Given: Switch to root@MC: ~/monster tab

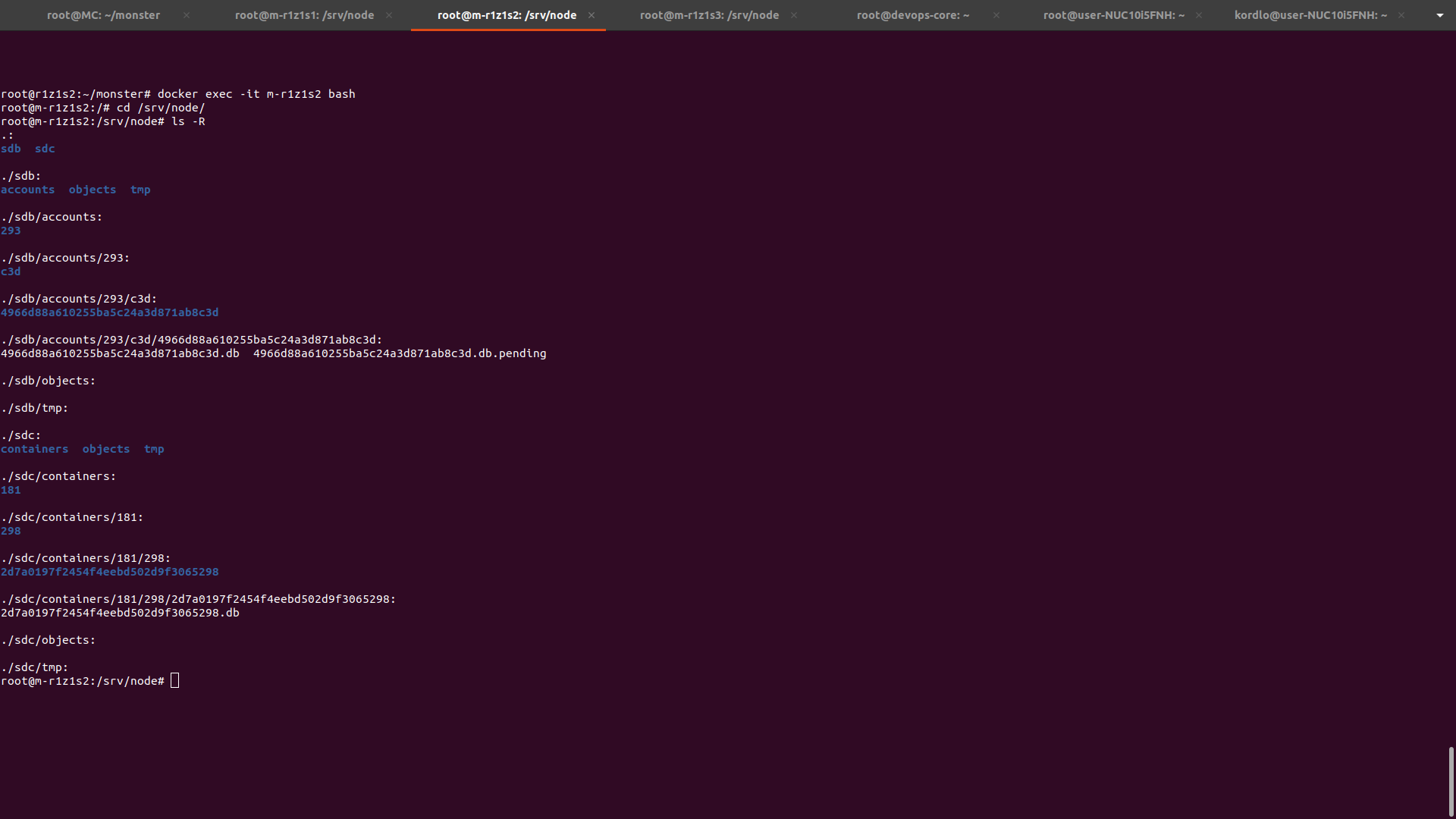Looking at the screenshot, I should [103, 15].
